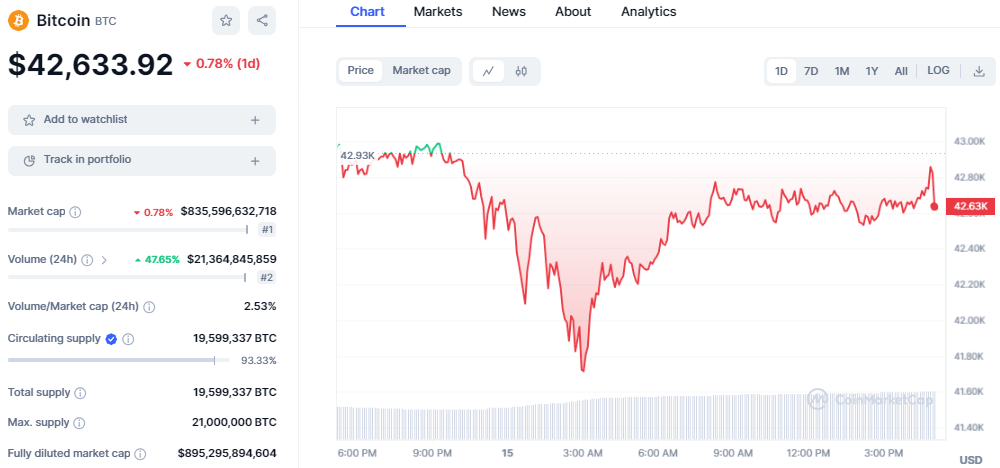Star Bitcoin as a favorite
This screenshot has width=1000, height=468.
pos(226,20)
